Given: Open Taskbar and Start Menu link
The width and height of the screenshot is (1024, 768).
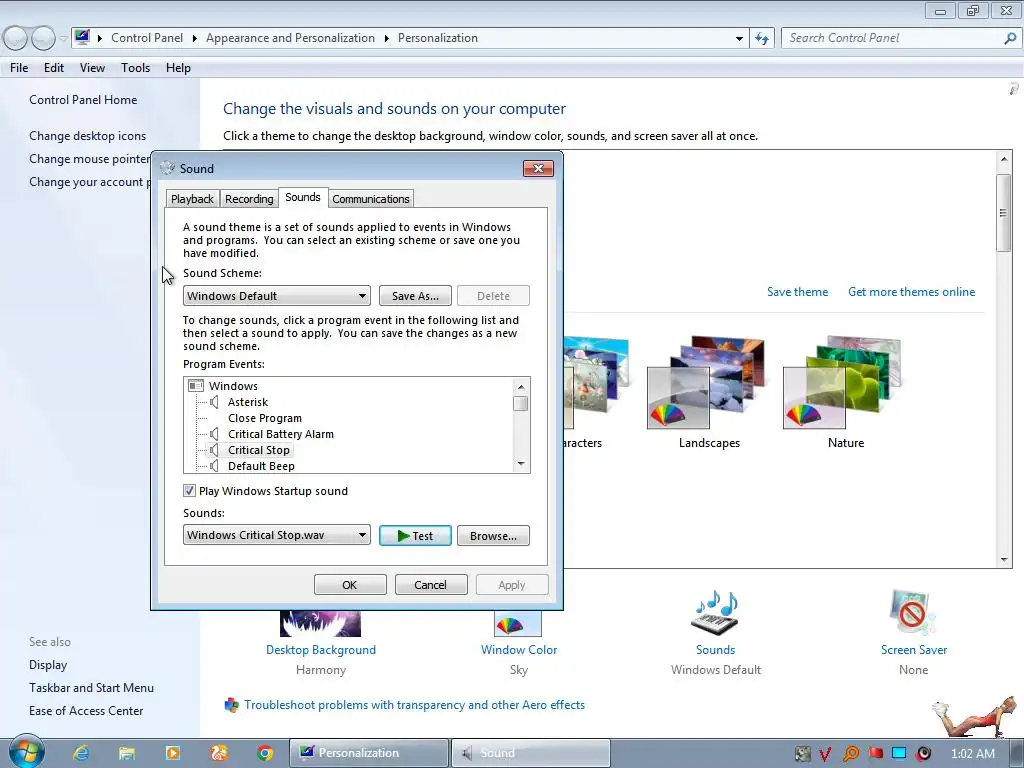Looking at the screenshot, I should pyautogui.click(x=91, y=688).
